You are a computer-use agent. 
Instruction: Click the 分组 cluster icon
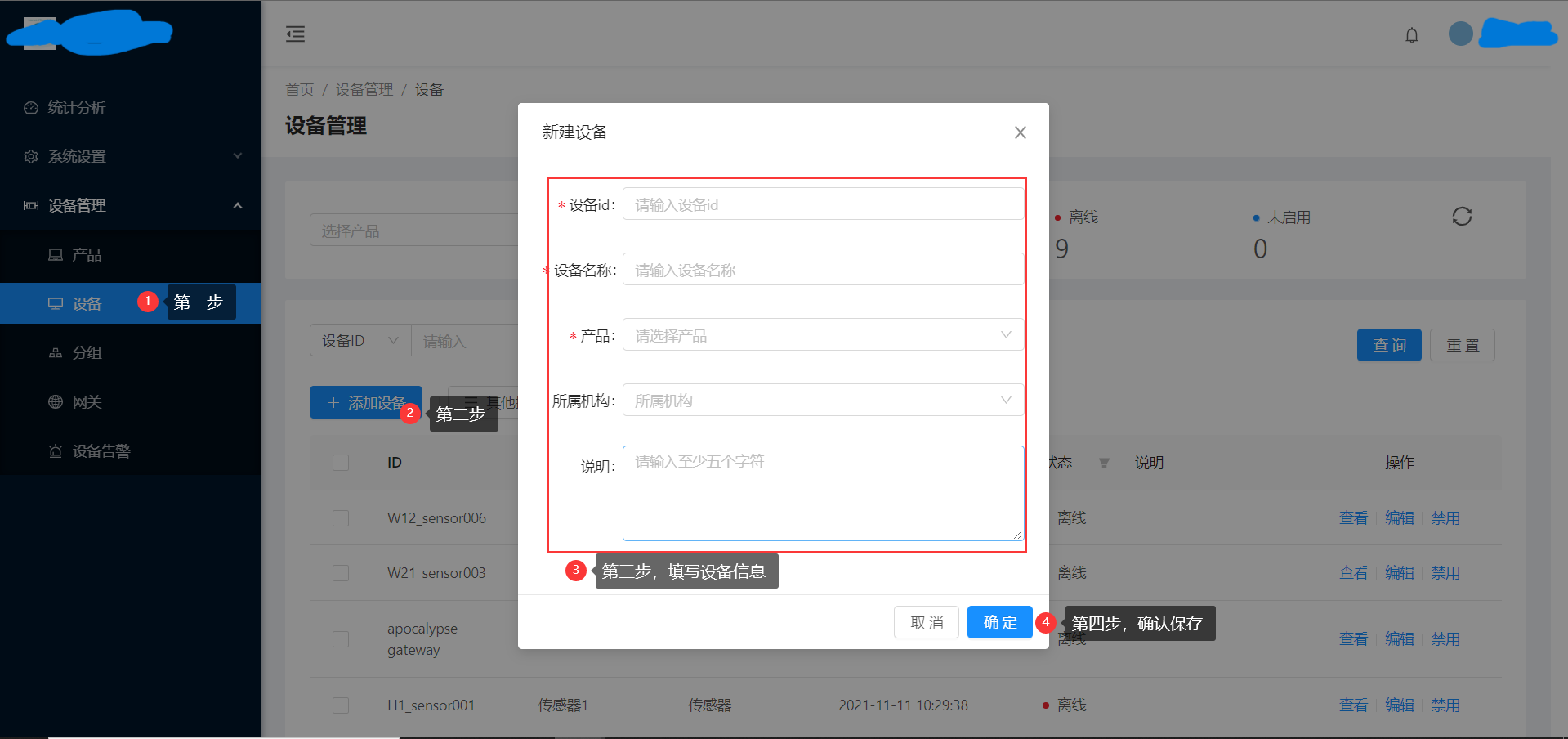pyautogui.click(x=56, y=353)
